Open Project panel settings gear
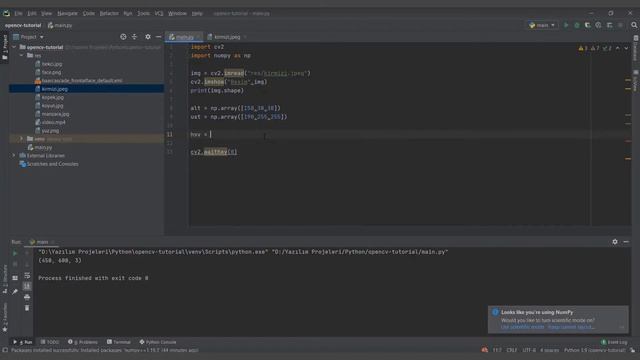 coord(148,37)
